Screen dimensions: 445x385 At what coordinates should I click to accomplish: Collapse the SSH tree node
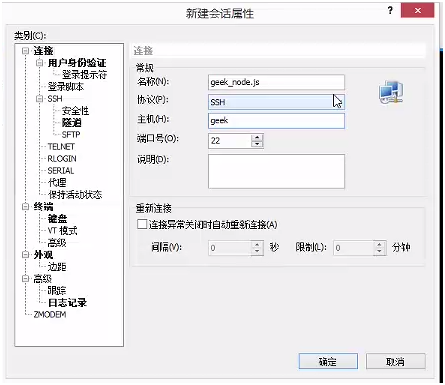pos(40,99)
